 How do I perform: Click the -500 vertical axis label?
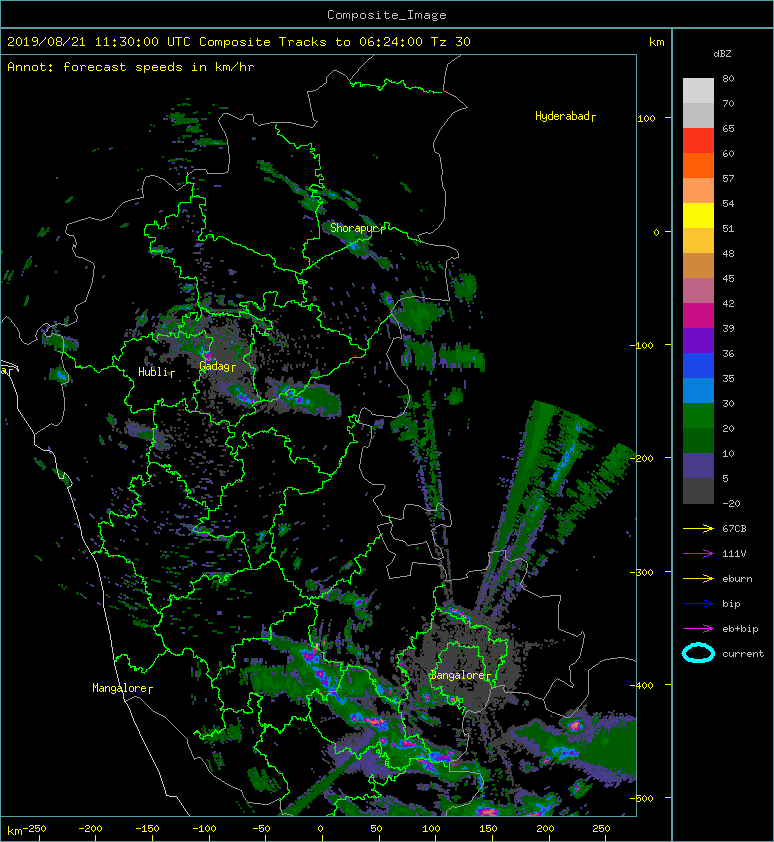642,799
